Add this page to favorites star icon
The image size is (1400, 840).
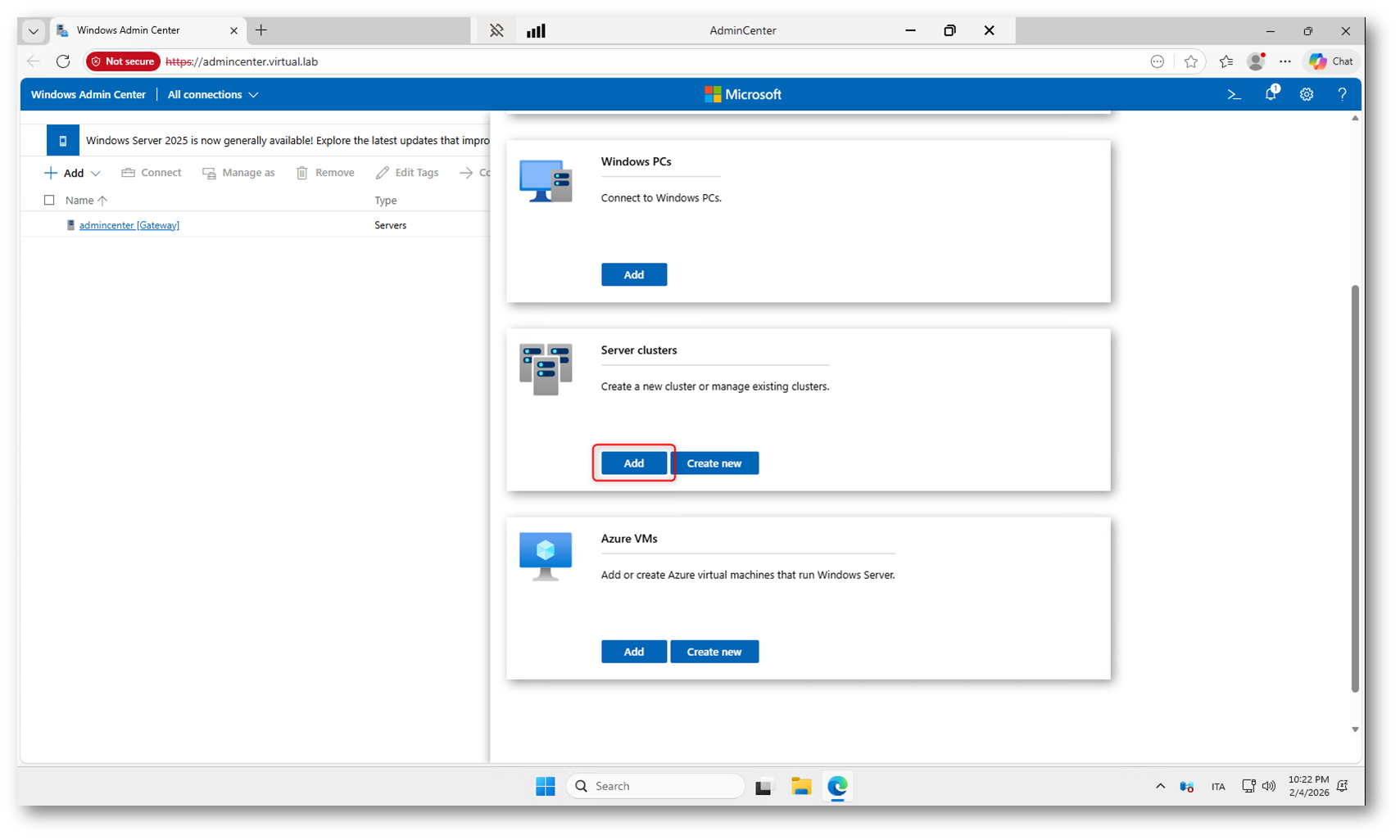coord(1190,61)
